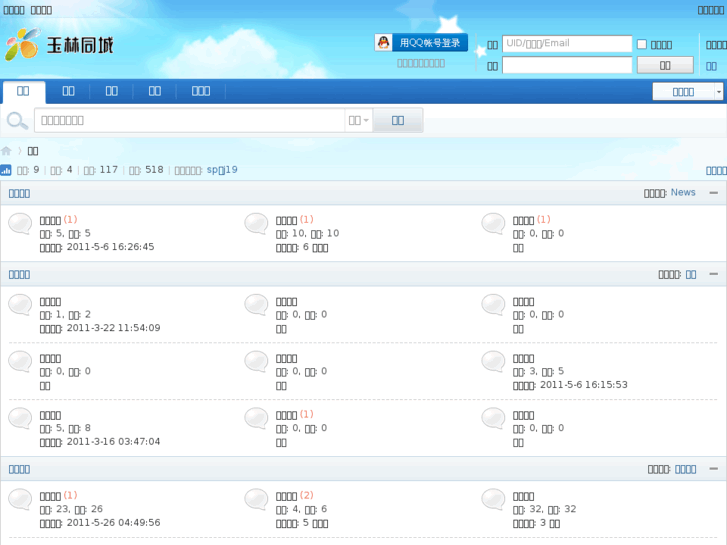Click the 玉林同城 site logo
The height and width of the screenshot is (545, 727).
coord(59,45)
